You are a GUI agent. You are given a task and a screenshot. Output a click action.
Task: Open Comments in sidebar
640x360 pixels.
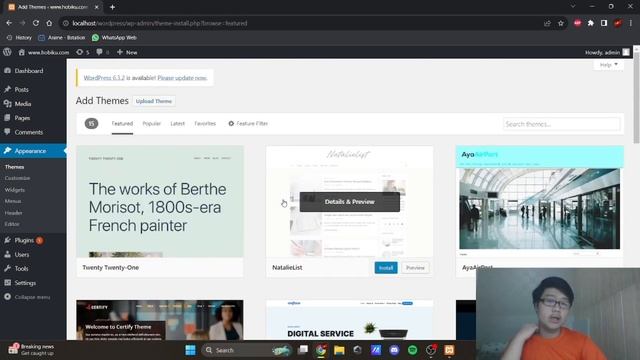[29, 132]
